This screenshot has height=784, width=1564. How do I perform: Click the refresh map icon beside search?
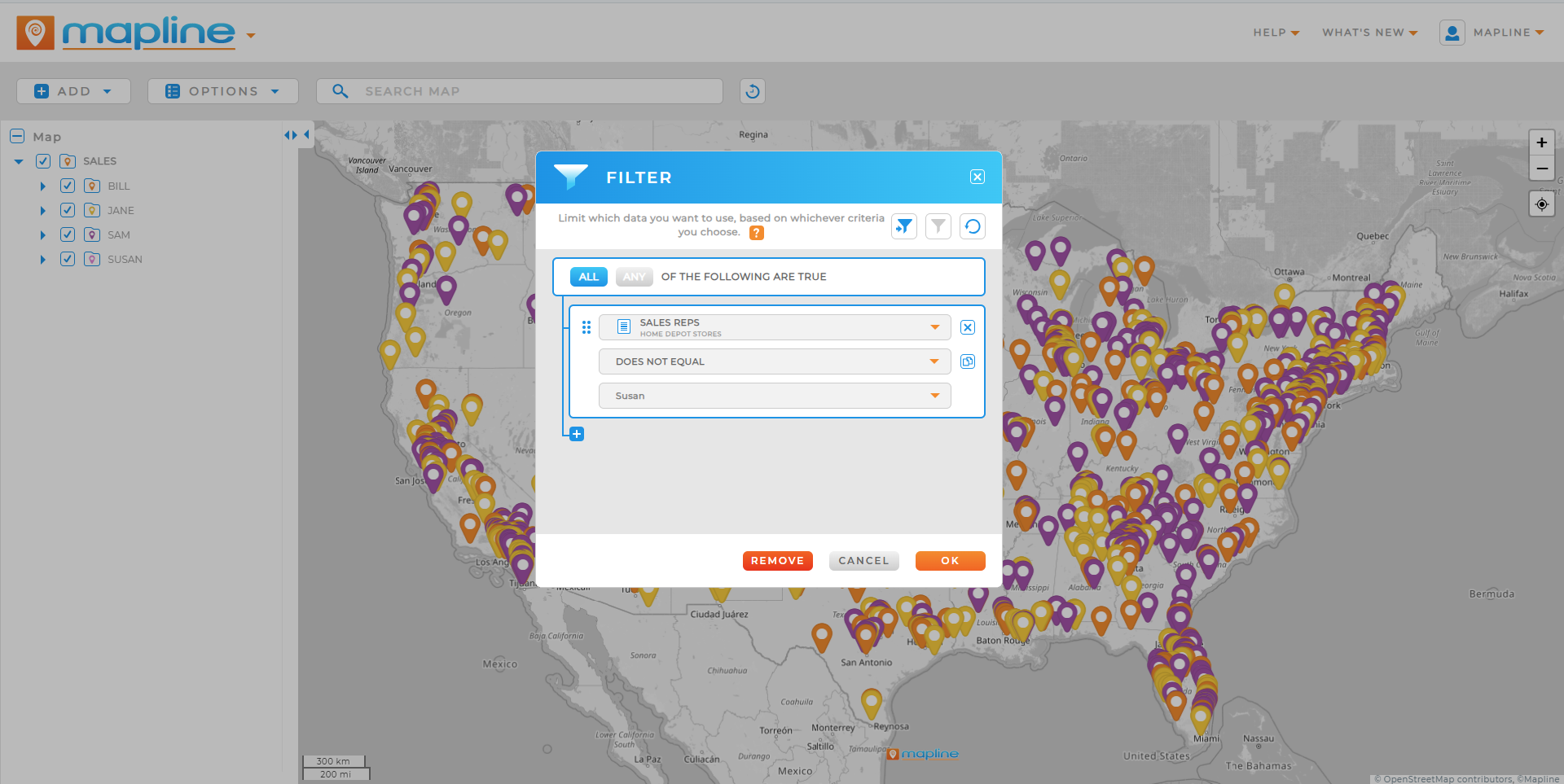tap(753, 91)
